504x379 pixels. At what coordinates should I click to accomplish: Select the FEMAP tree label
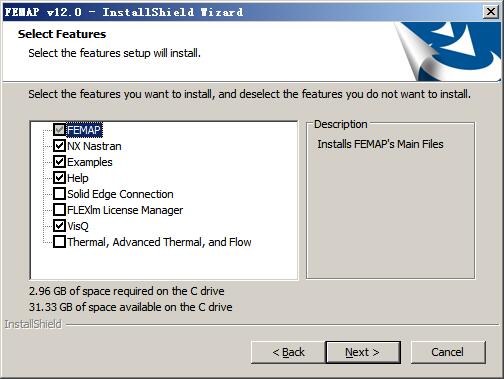[84, 130]
